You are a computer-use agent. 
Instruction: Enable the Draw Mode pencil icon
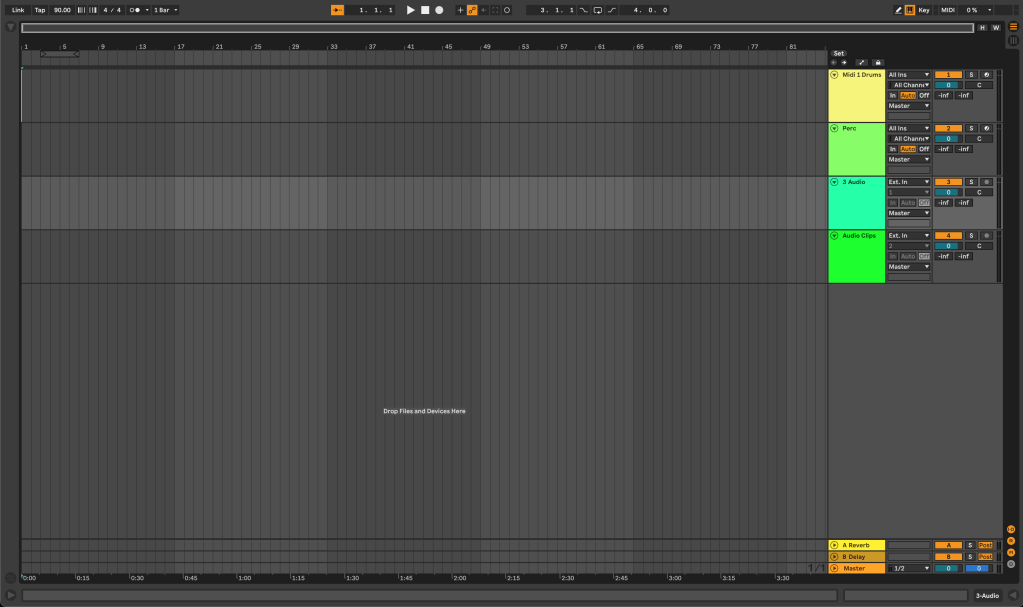click(897, 10)
